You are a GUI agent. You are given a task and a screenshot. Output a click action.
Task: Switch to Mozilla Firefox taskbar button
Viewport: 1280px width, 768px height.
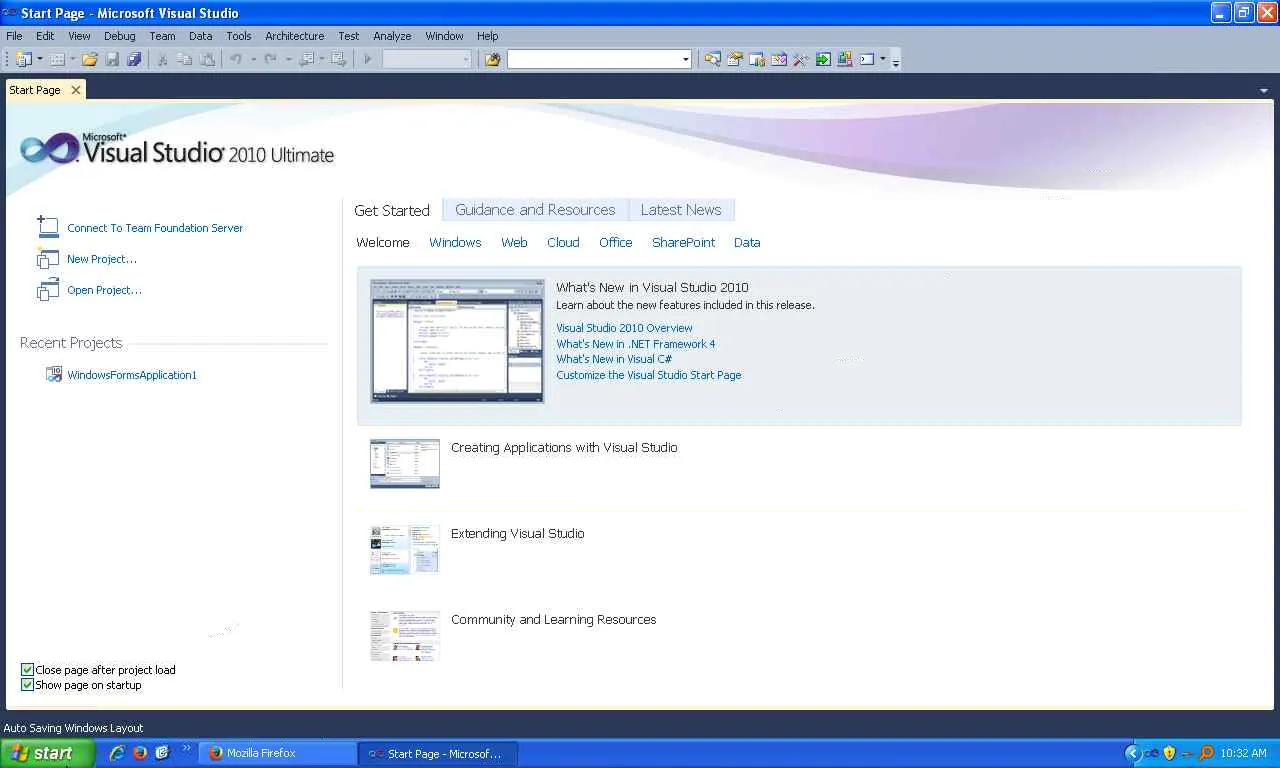277,753
